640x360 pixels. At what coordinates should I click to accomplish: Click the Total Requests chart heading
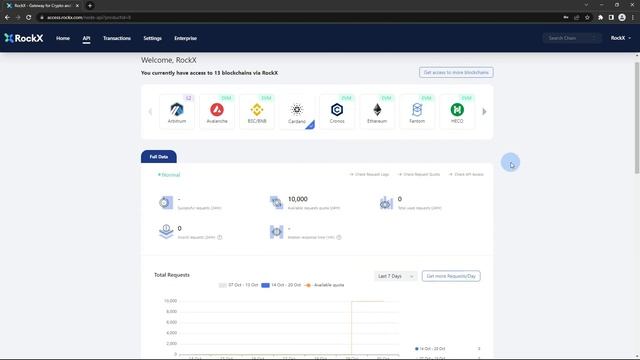(172, 275)
